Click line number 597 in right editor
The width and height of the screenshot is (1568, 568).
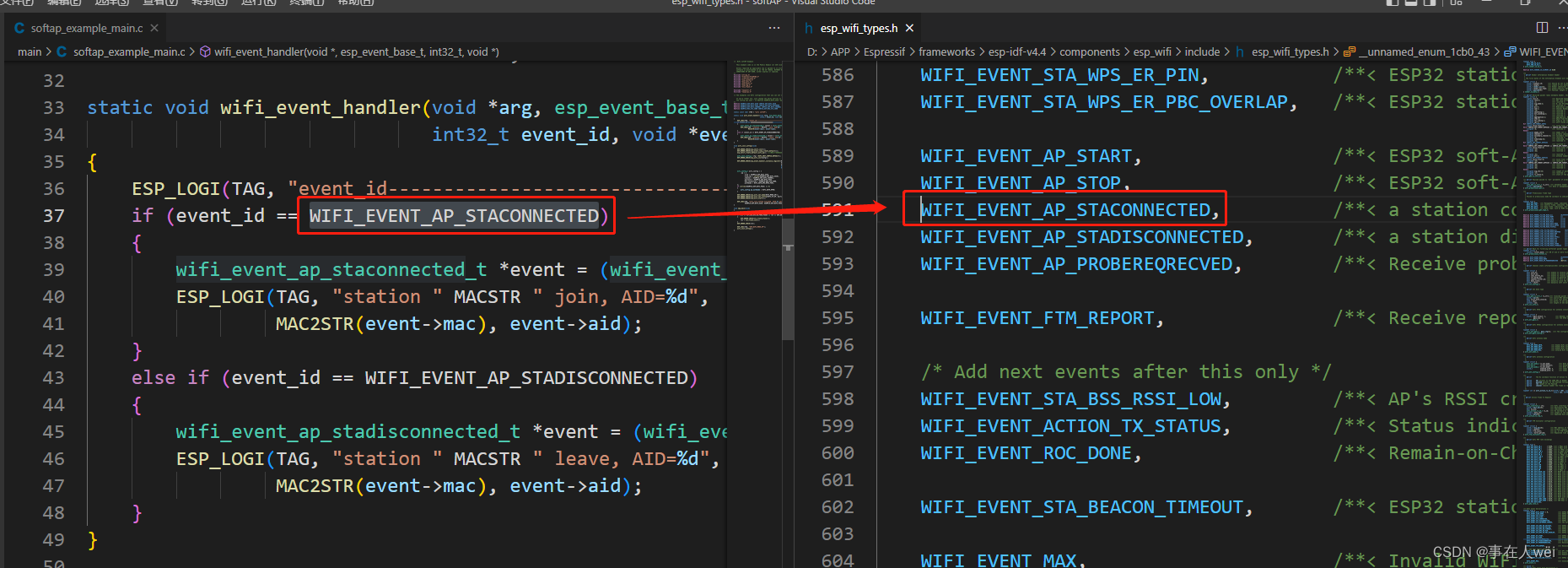tap(838, 372)
